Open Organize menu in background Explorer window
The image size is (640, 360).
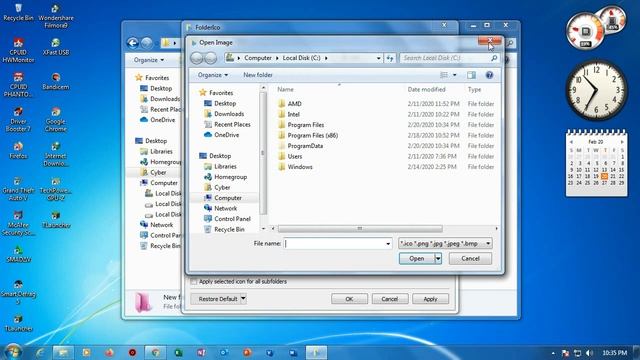(x=149, y=60)
